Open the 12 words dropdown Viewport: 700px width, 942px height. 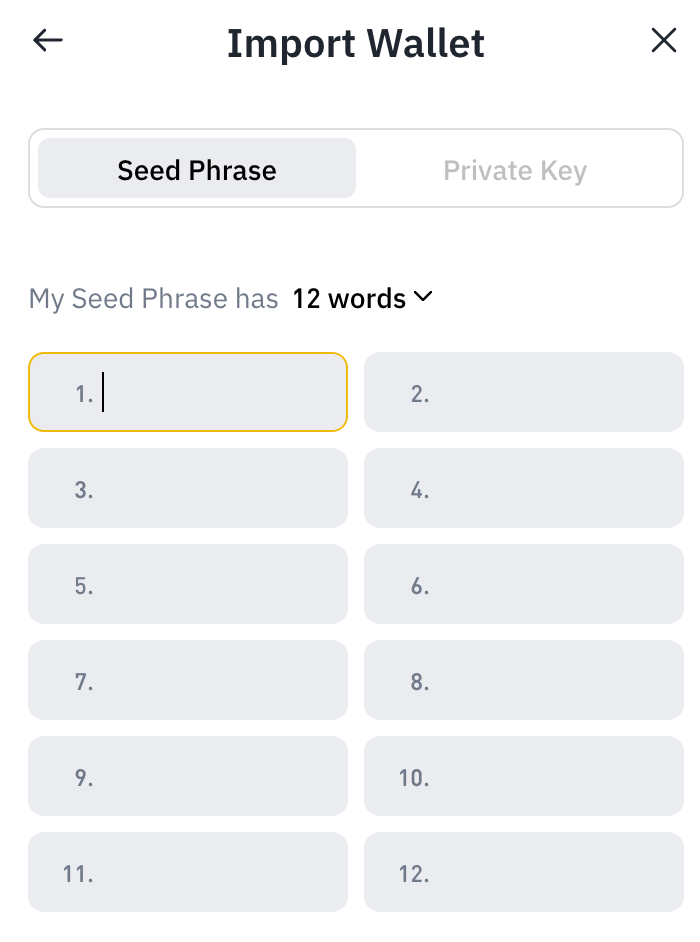[362, 299]
